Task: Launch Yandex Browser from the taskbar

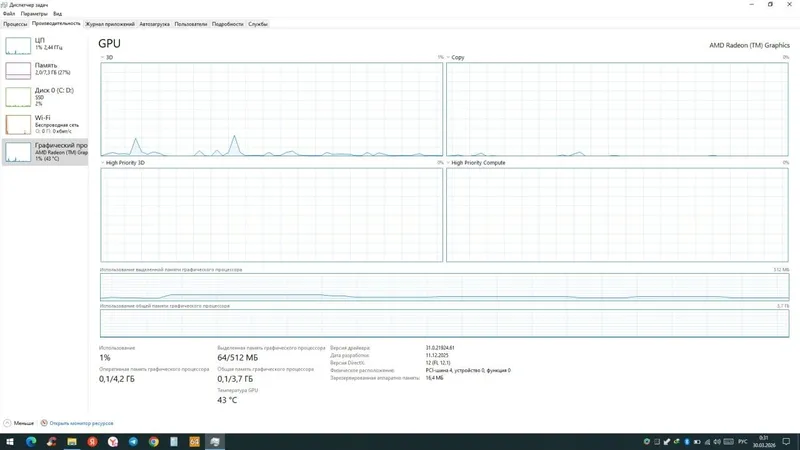Action: click(x=113, y=442)
